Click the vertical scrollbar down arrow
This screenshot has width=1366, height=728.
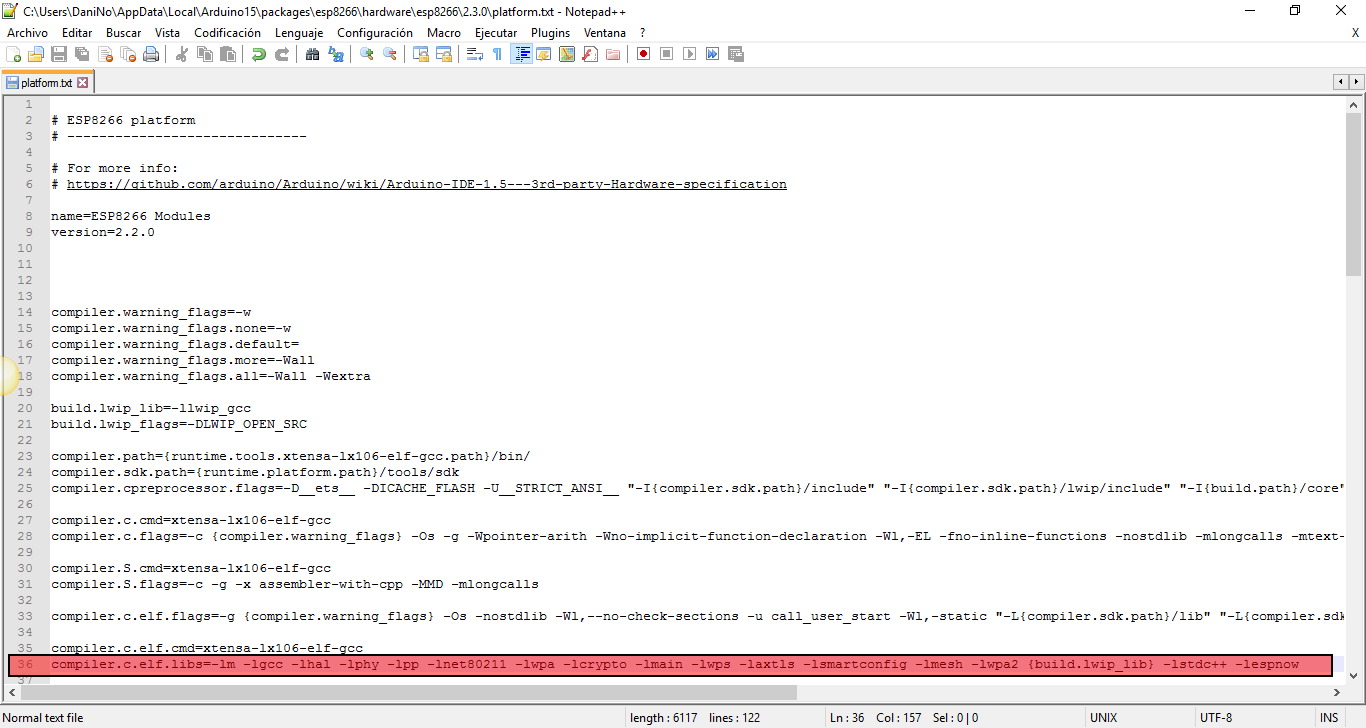click(1354, 676)
